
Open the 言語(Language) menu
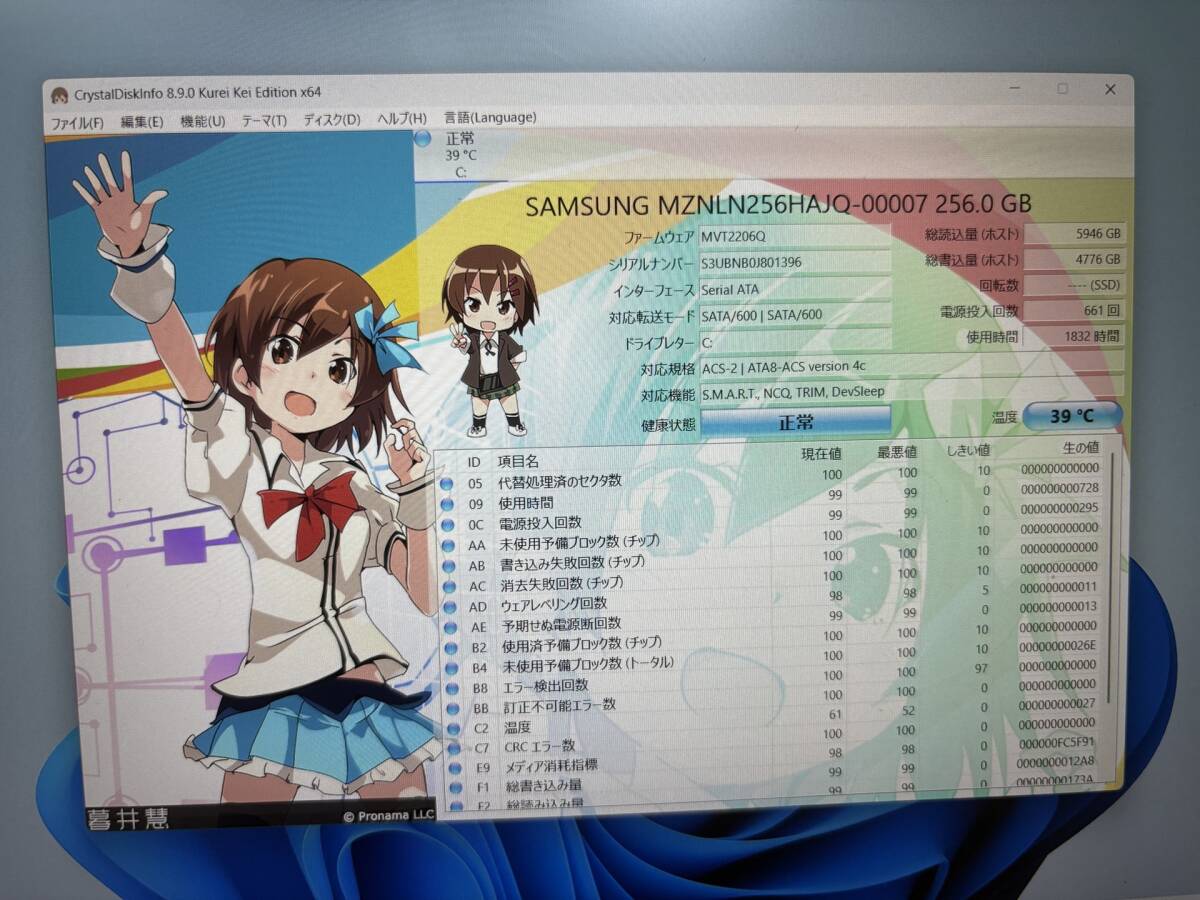coord(490,117)
